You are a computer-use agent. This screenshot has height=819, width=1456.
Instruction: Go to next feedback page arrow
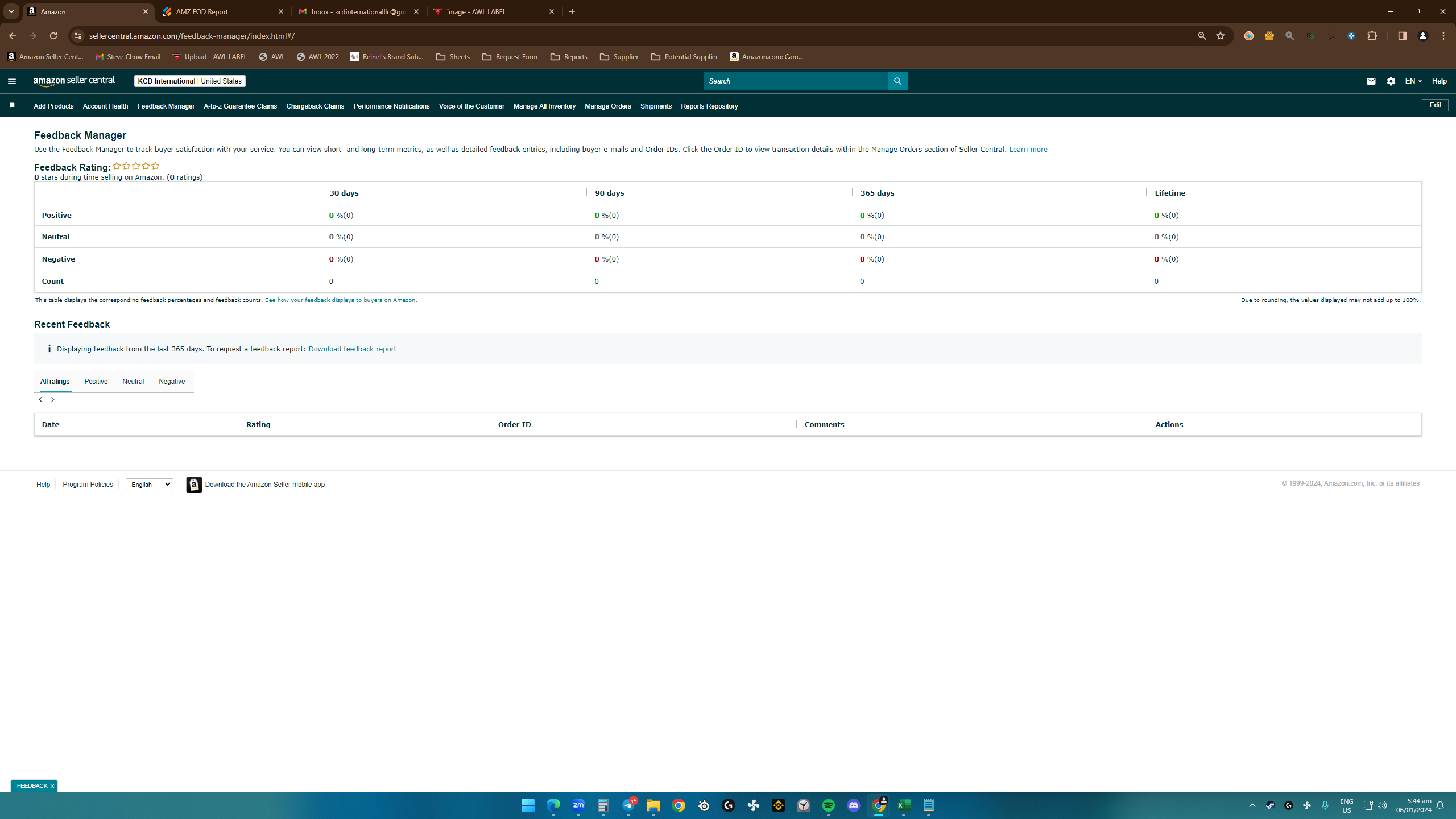[53, 400]
